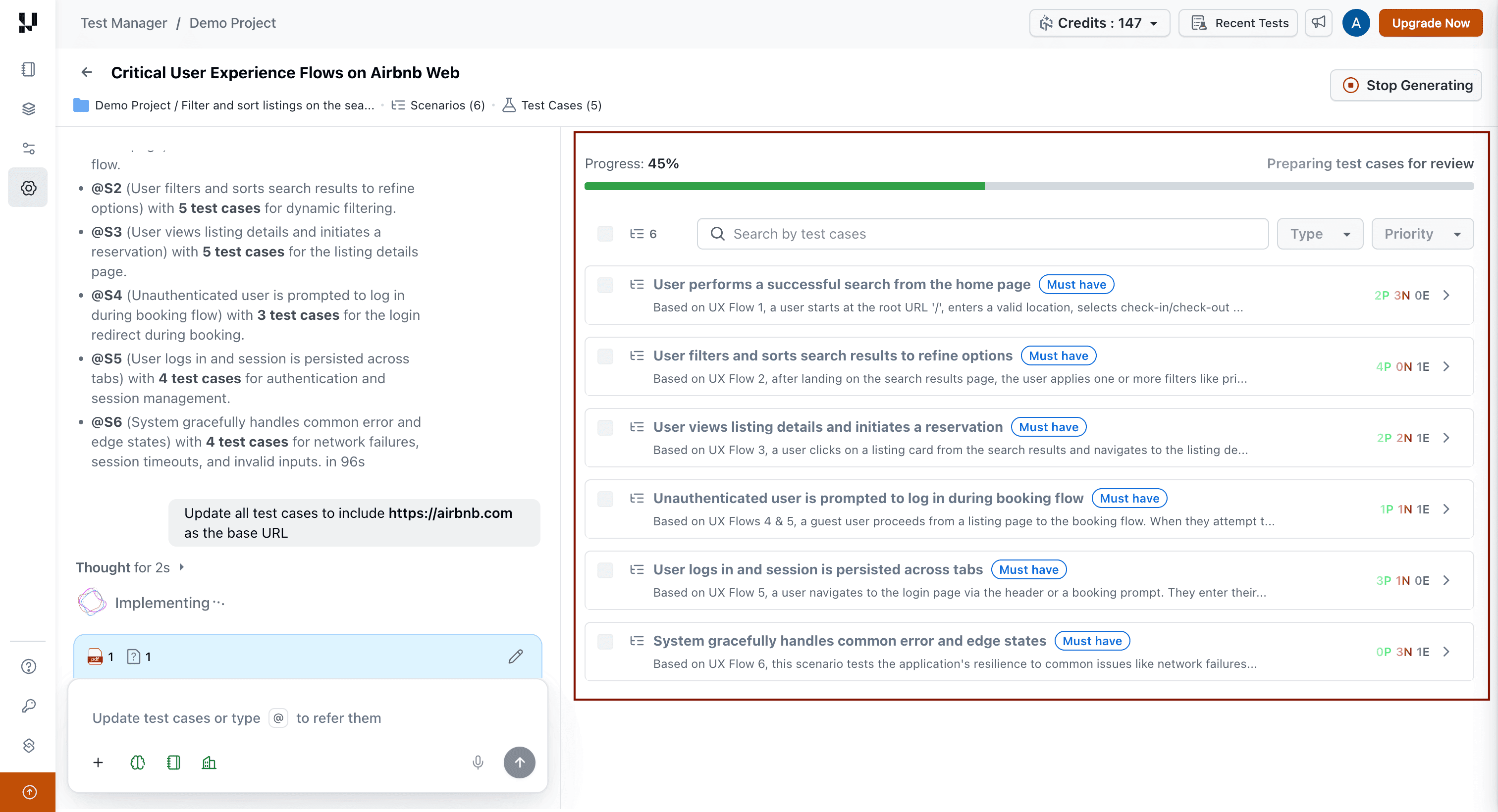Open the settings gear in left sidebar

(28, 188)
